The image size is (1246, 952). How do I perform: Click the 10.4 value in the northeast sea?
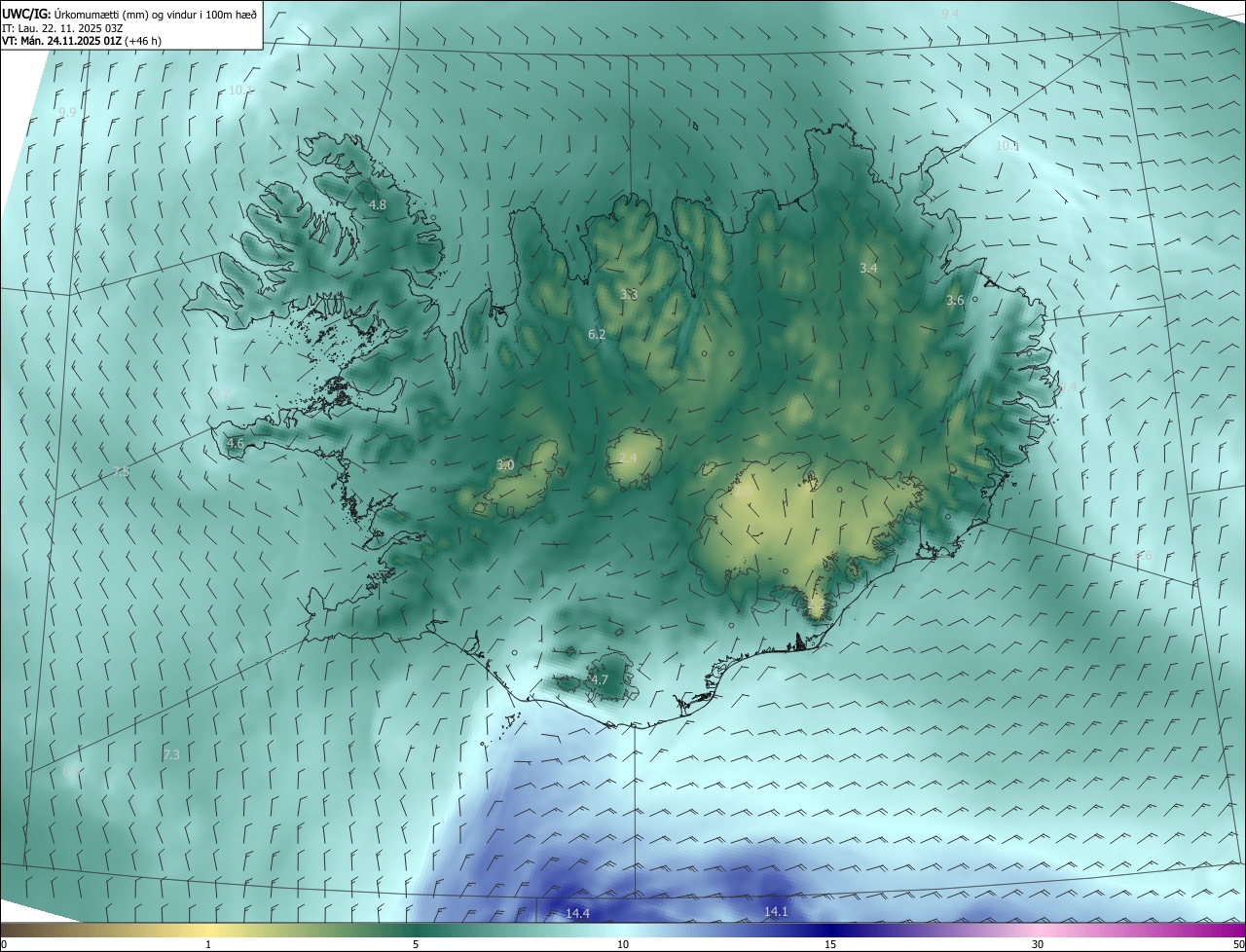(x=1008, y=146)
